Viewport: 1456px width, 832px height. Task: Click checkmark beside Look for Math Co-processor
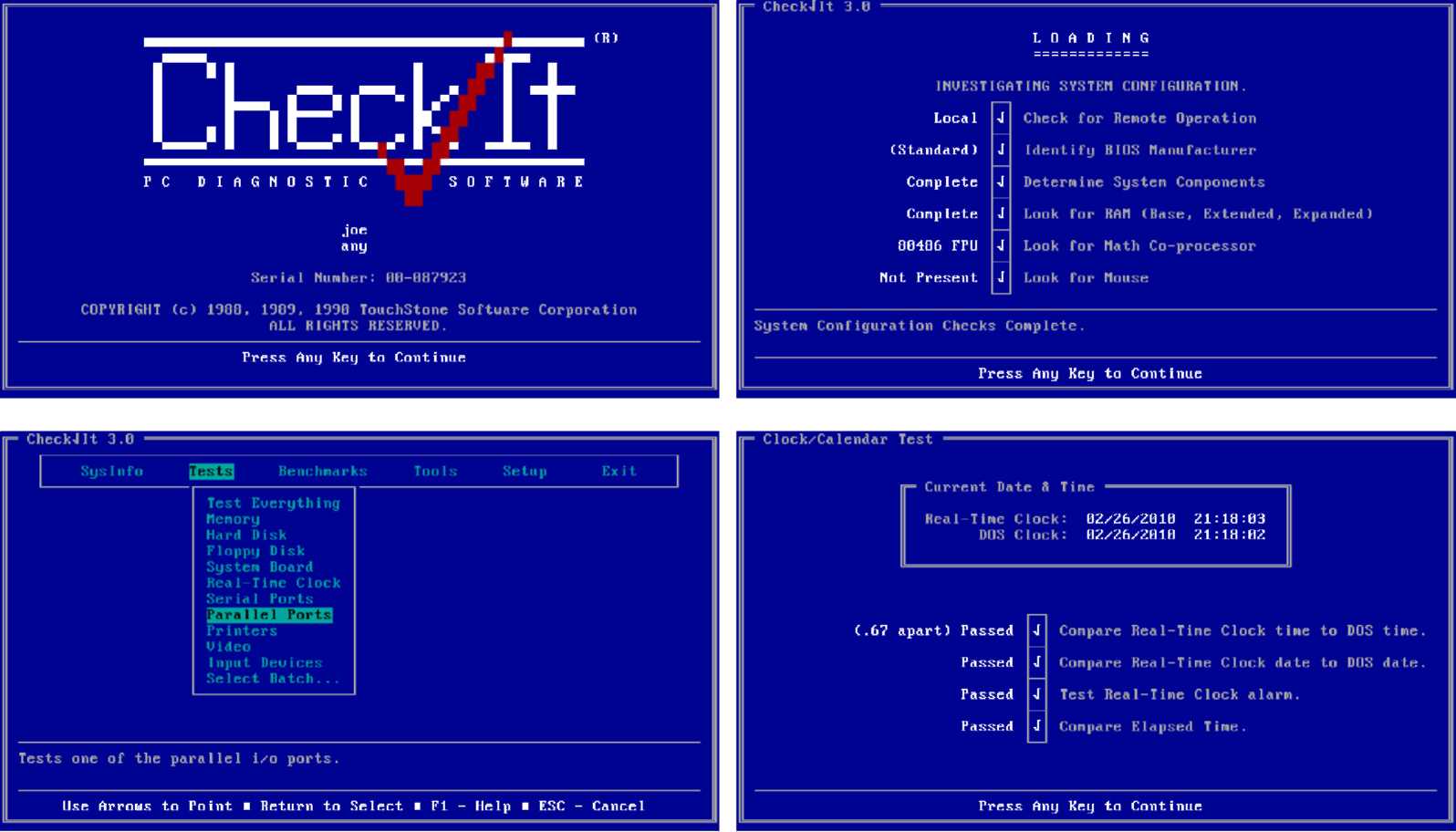pyautogui.click(x=1001, y=245)
